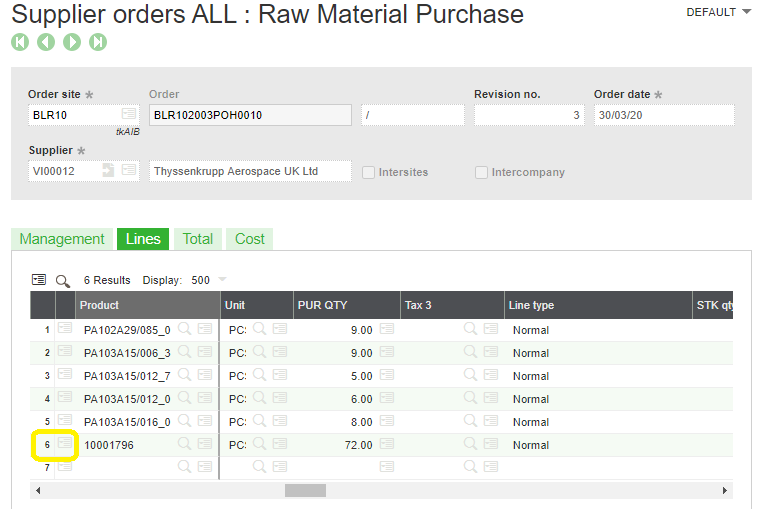The width and height of the screenshot is (765, 509).
Task: Toggle the Intercompany checkbox
Action: tap(482, 172)
